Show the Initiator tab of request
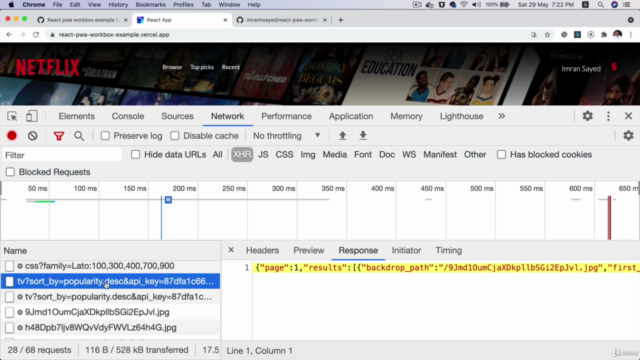The image size is (640, 360). [x=406, y=250]
